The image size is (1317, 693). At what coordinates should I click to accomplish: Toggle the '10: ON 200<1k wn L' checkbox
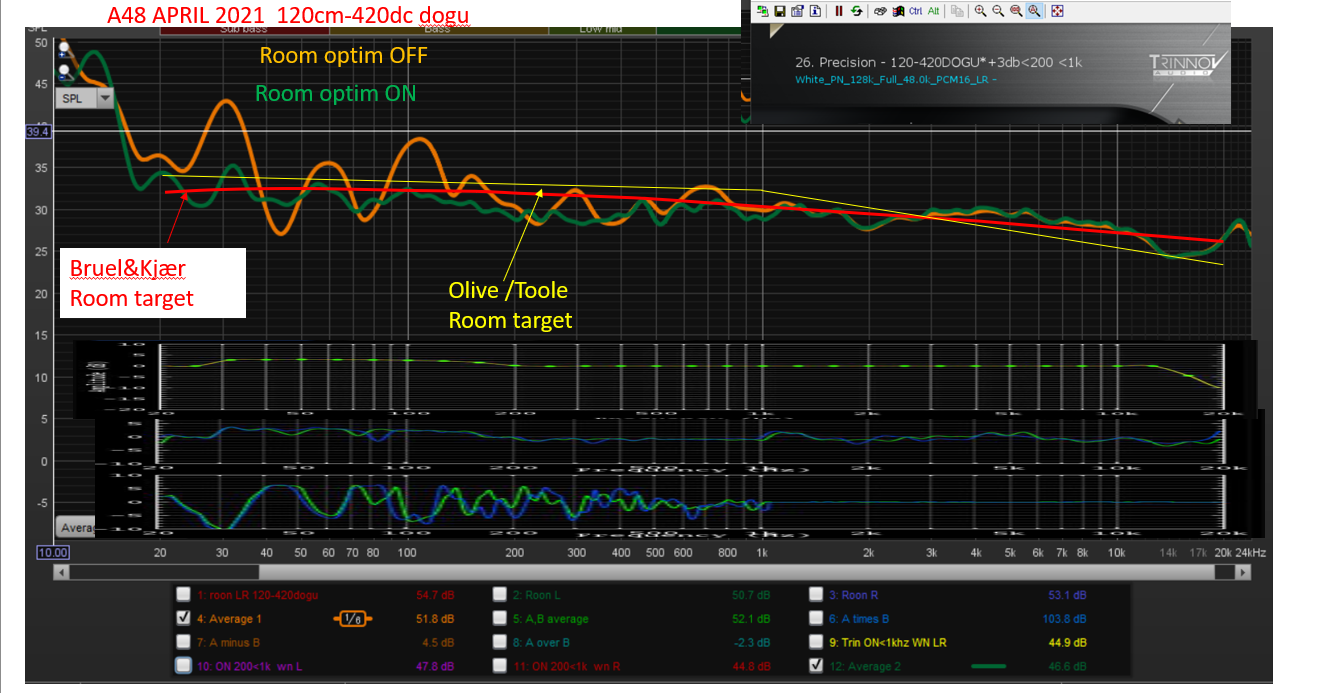(x=182, y=665)
